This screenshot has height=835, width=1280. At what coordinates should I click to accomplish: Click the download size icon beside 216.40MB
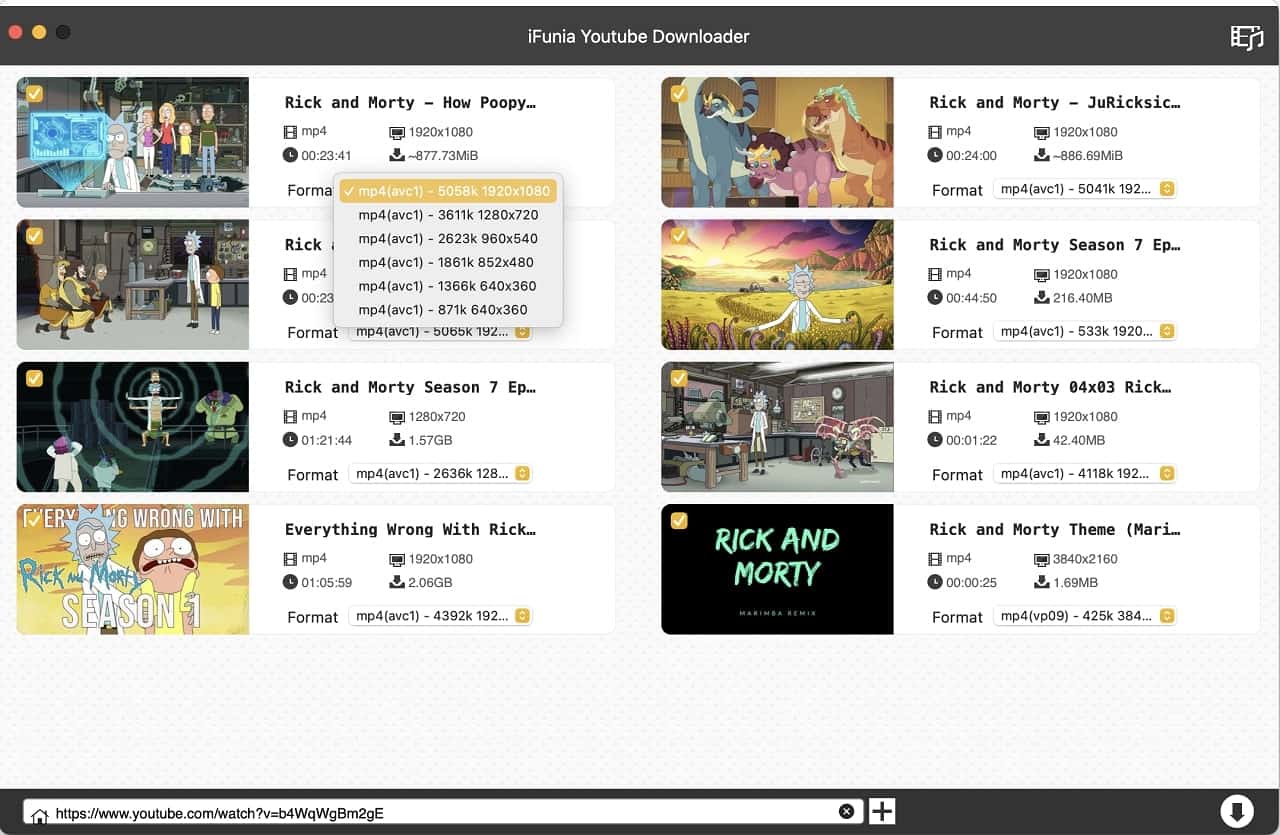coord(1041,298)
